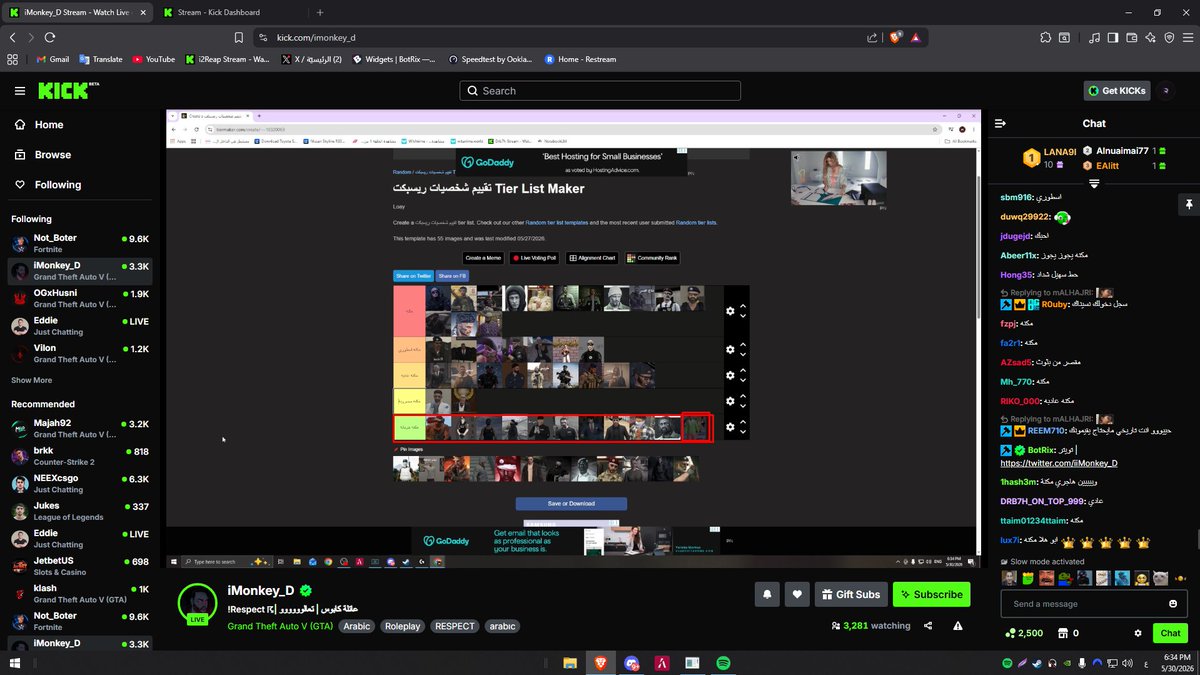Open Translate bookmark
1200x675 pixels.
(x=101, y=59)
